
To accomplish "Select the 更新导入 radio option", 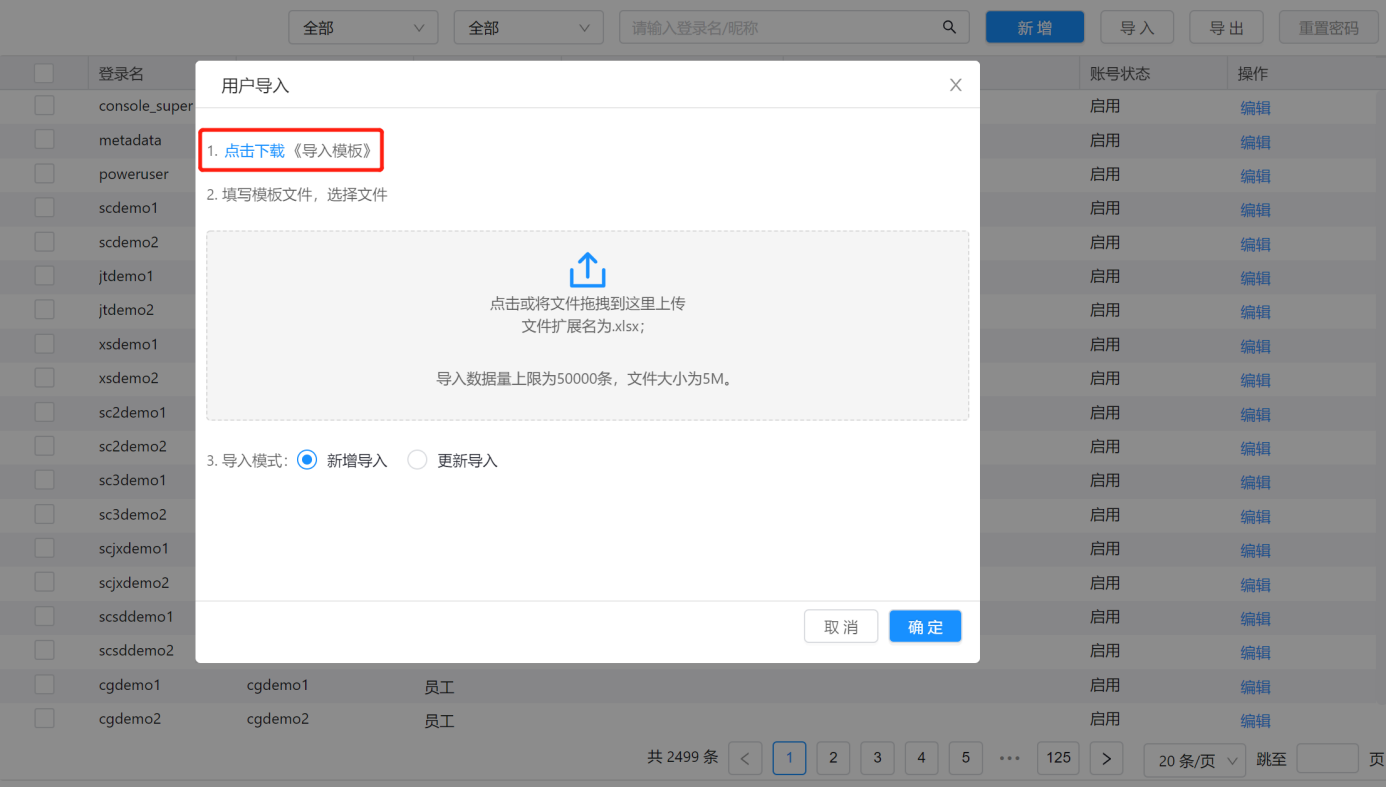I will tap(417, 460).
